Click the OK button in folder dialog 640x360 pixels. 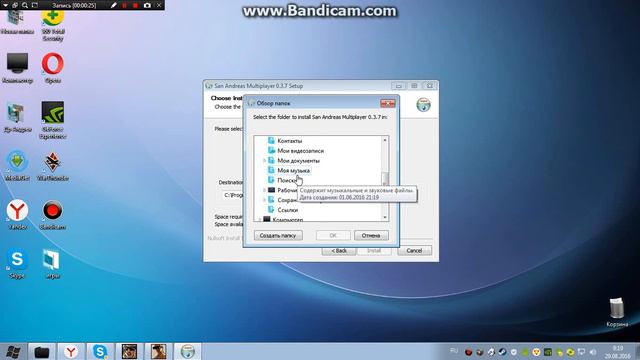[333, 236]
